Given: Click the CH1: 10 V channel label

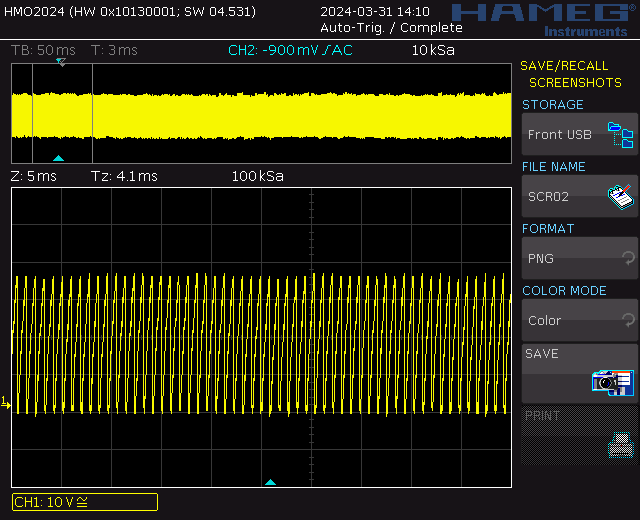Looking at the screenshot, I should point(85,502).
